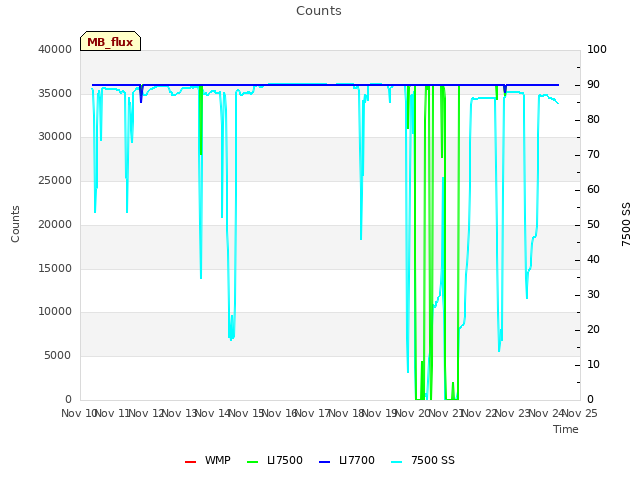Click the 10 tick on the right axis
This screenshot has width=640, height=480.
[x=593, y=364]
